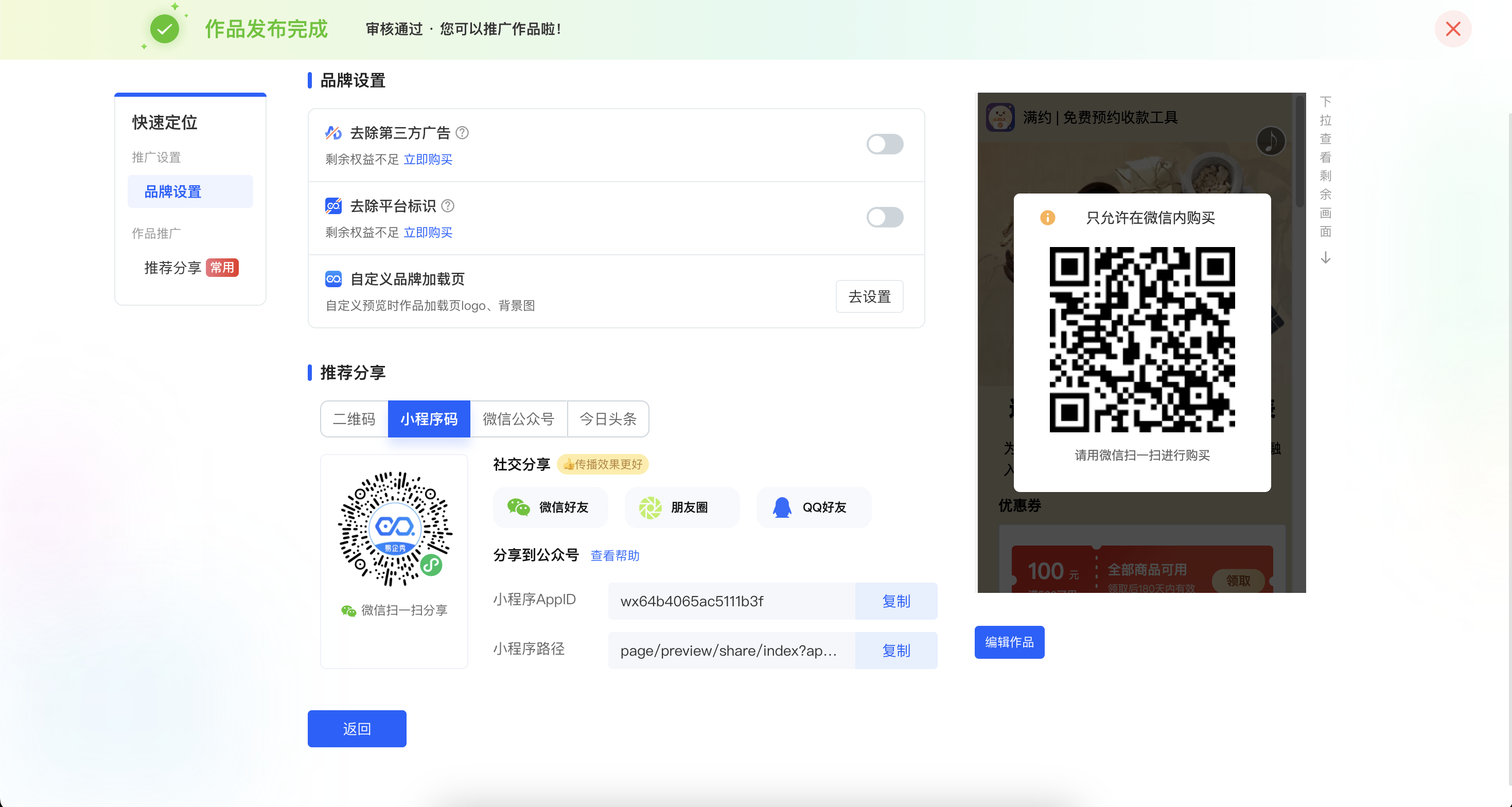
Task: Click the help icon beside 去除第三方广告
Action: click(462, 133)
